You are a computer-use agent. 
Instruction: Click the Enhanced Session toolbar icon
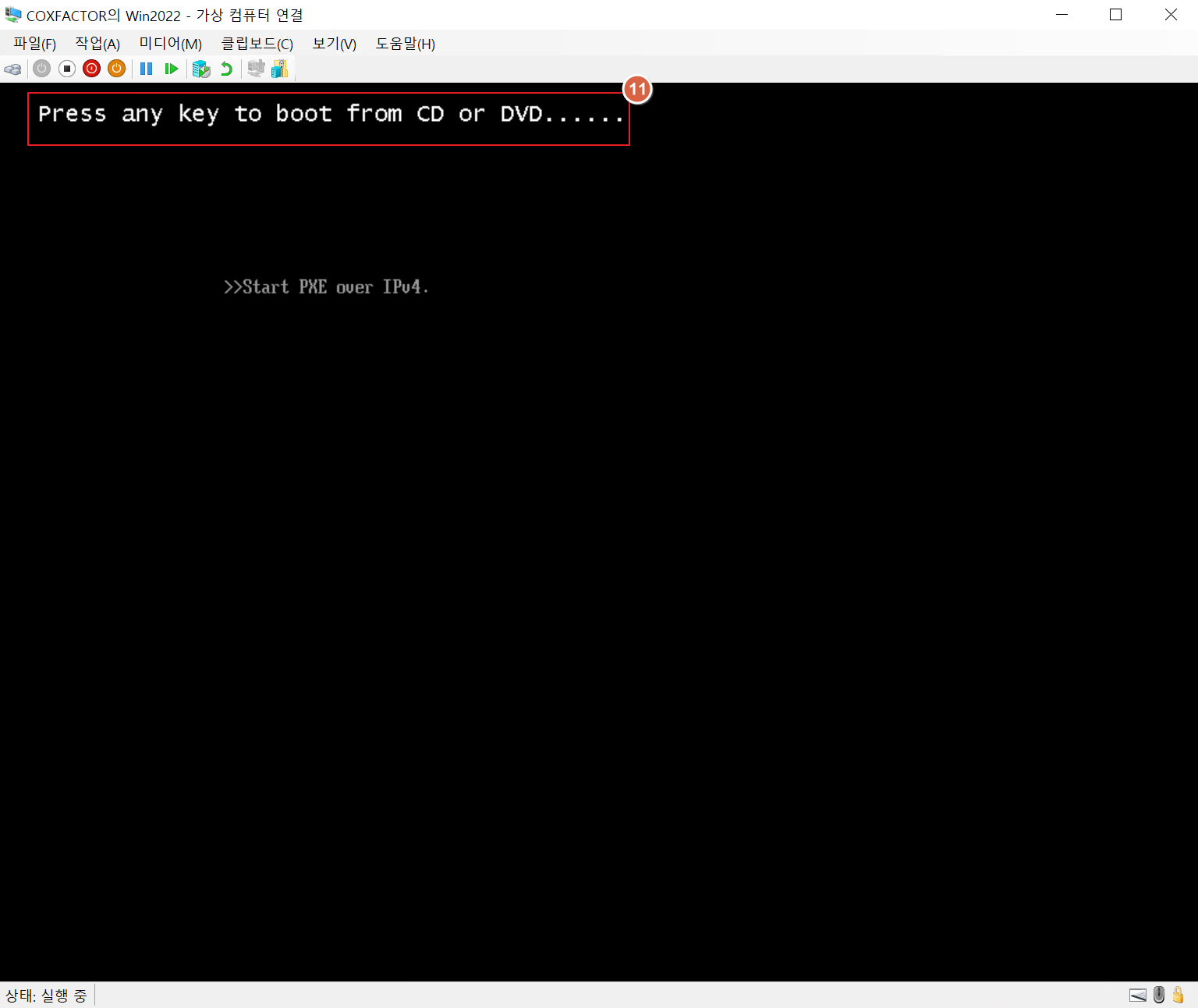point(256,69)
